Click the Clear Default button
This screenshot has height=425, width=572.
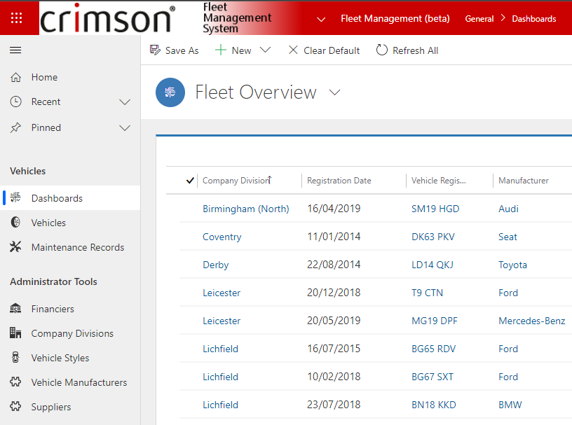click(x=324, y=50)
